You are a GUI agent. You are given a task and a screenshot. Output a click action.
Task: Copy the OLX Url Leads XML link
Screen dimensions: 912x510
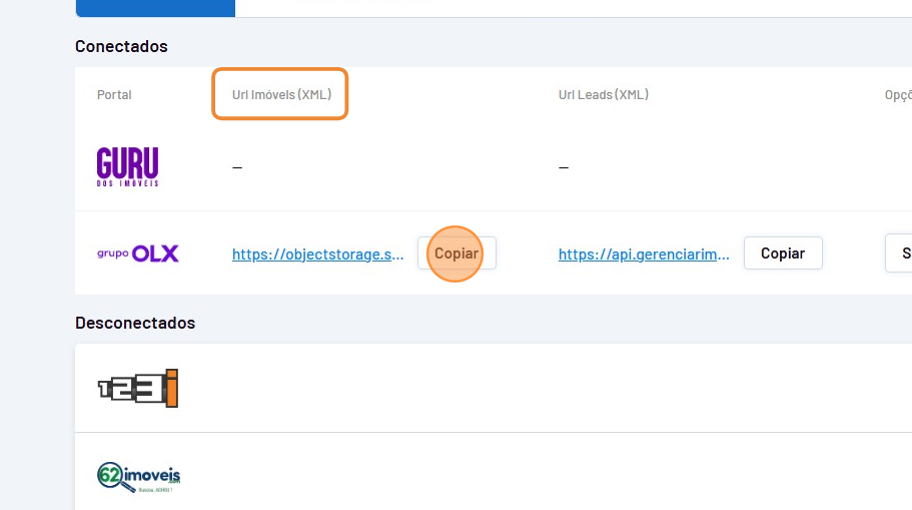(x=782, y=254)
